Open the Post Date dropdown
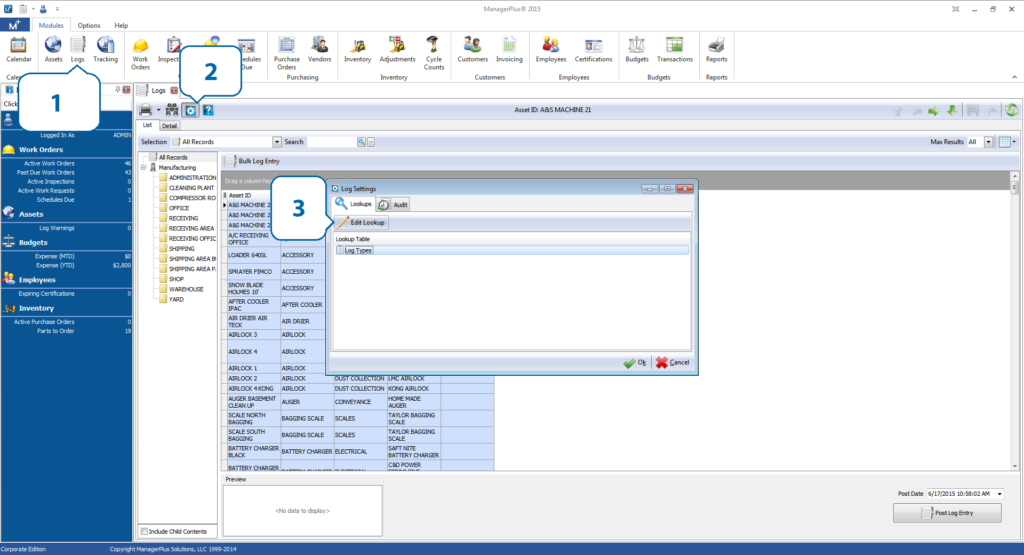The height and width of the screenshot is (555, 1024). [x=999, y=494]
